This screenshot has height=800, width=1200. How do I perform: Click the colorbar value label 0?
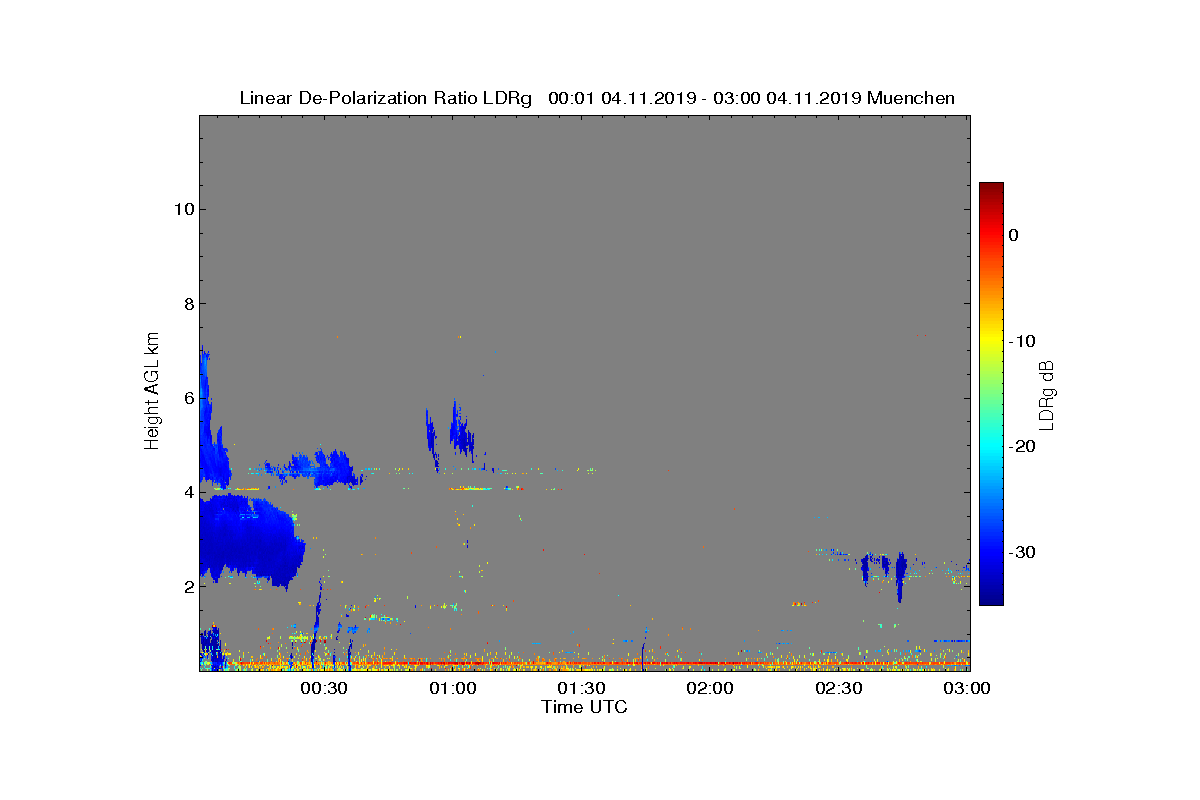point(1013,235)
